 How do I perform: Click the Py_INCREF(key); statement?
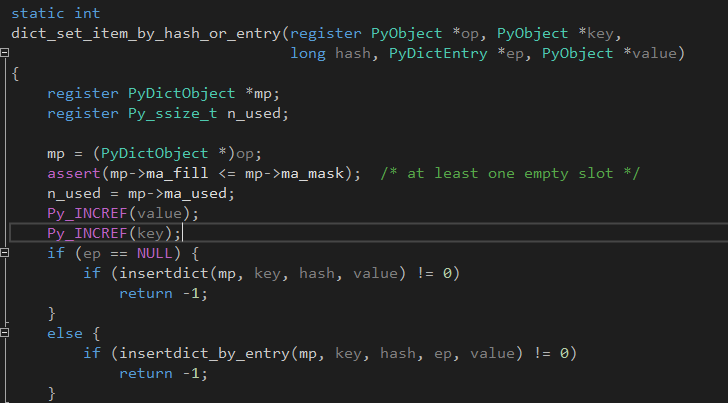click(x=114, y=234)
